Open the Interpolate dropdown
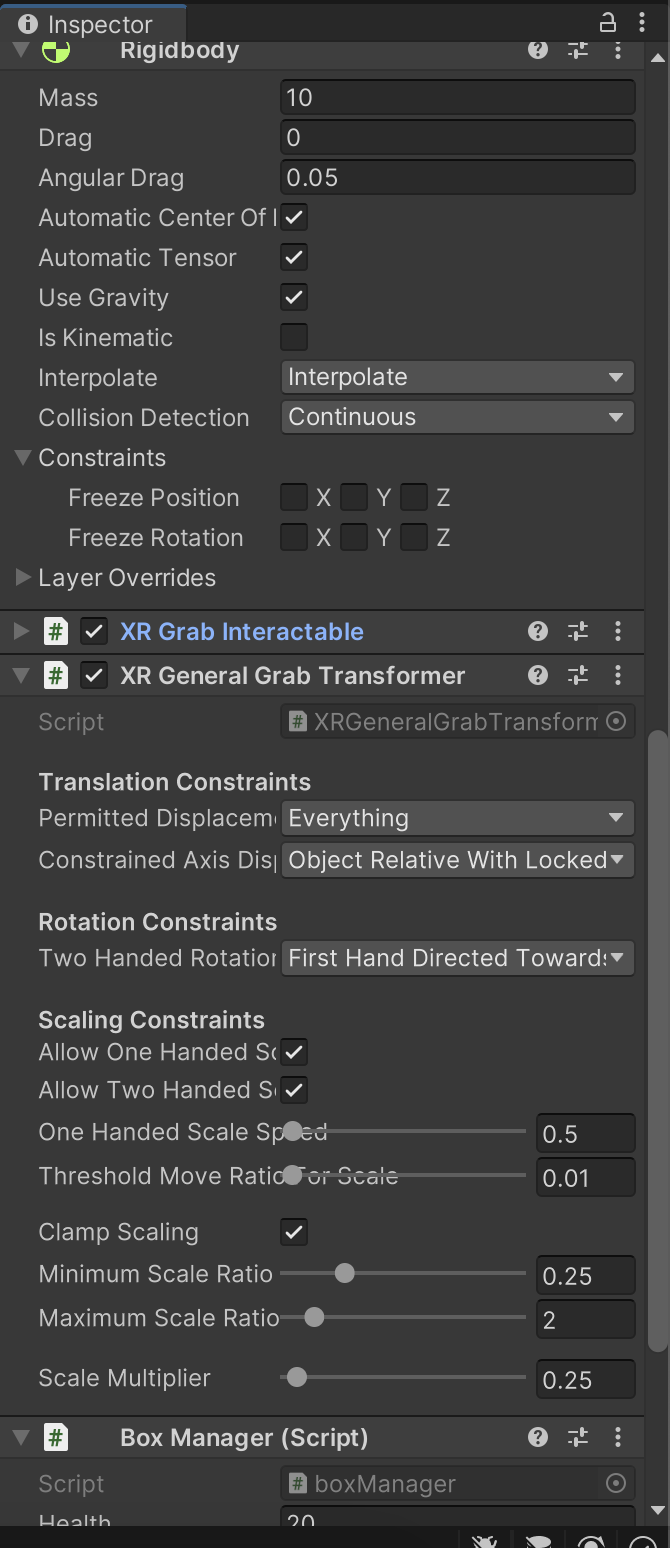This screenshot has width=670, height=1548. [457, 377]
